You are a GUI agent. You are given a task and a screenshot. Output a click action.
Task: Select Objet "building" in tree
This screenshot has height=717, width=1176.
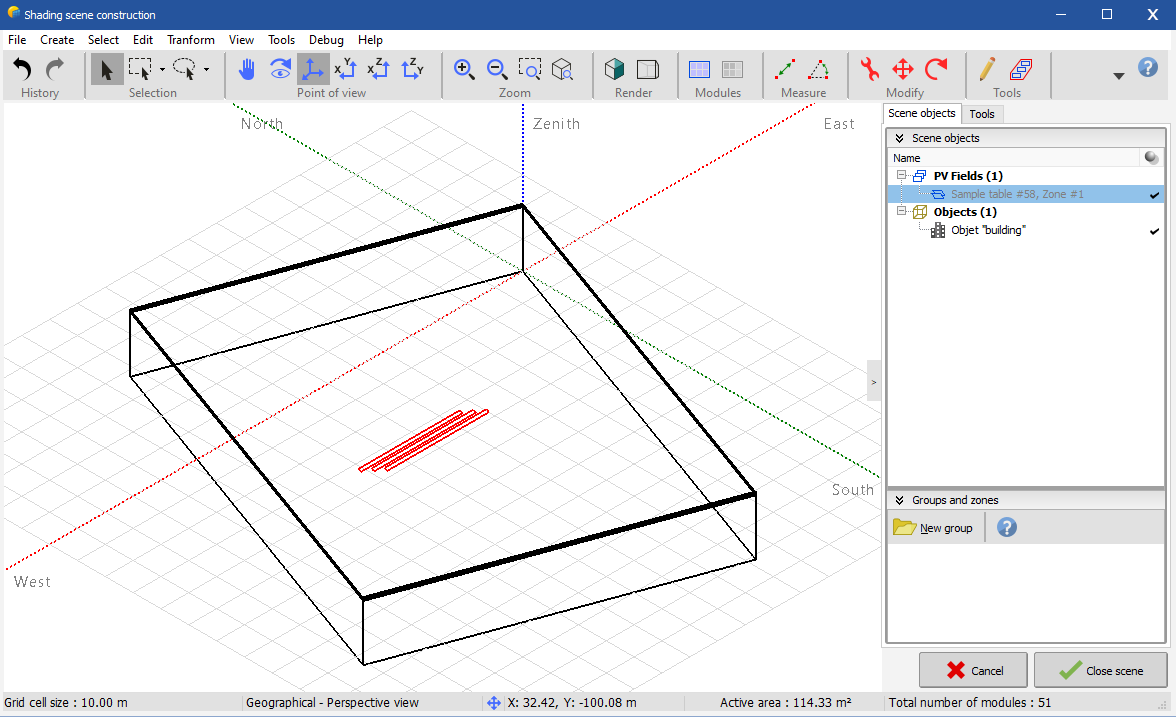(988, 230)
